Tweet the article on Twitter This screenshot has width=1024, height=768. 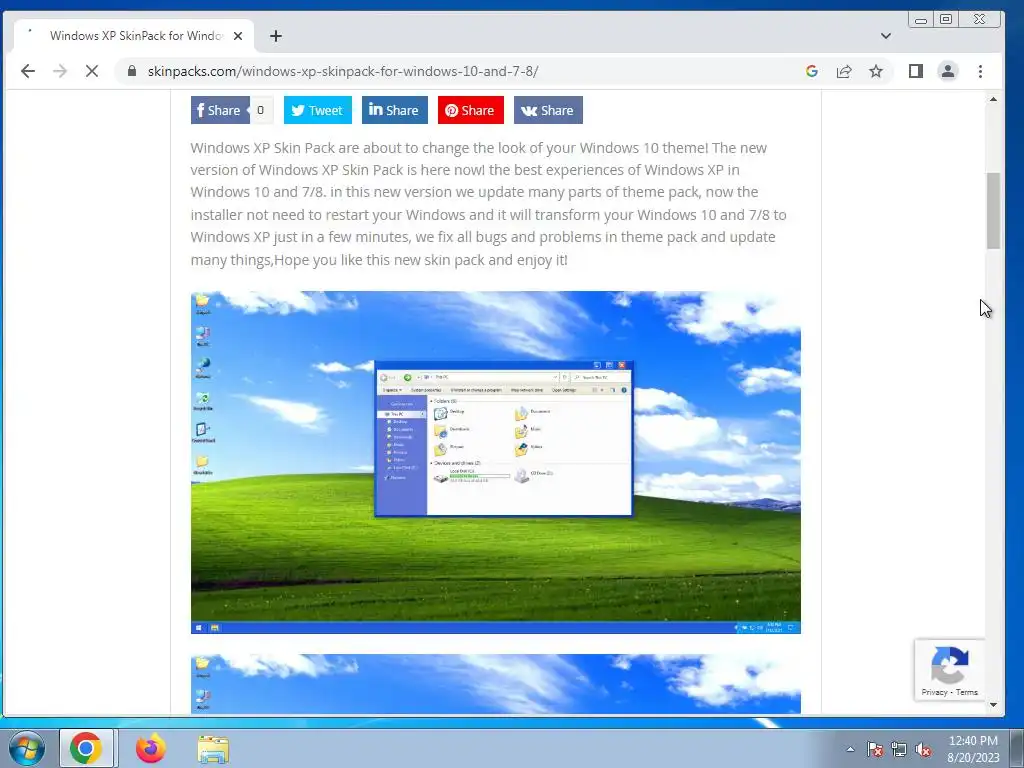click(x=317, y=110)
